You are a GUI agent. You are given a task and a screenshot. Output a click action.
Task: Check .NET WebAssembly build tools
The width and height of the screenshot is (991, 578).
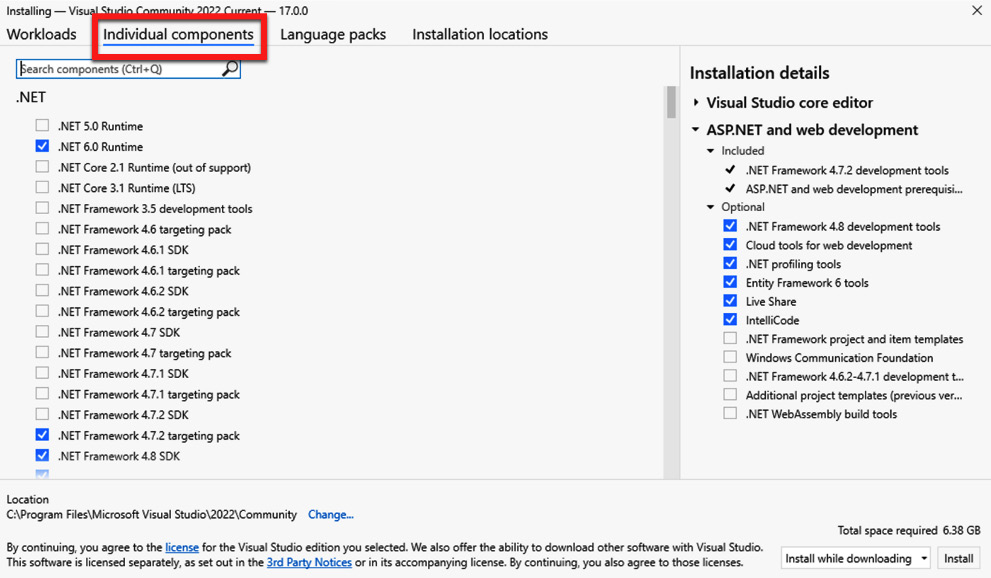pos(730,414)
